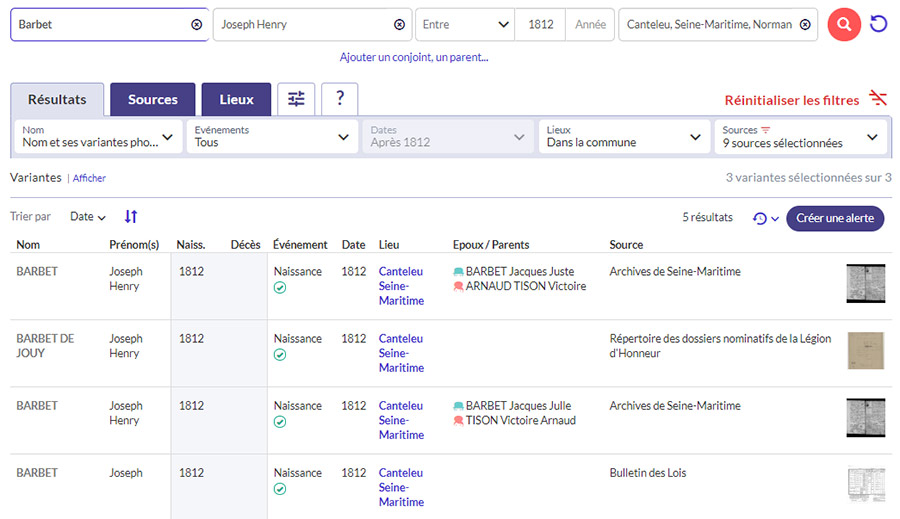
Task: Open the Sources selected filter dropdown
Action: click(x=799, y=137)
